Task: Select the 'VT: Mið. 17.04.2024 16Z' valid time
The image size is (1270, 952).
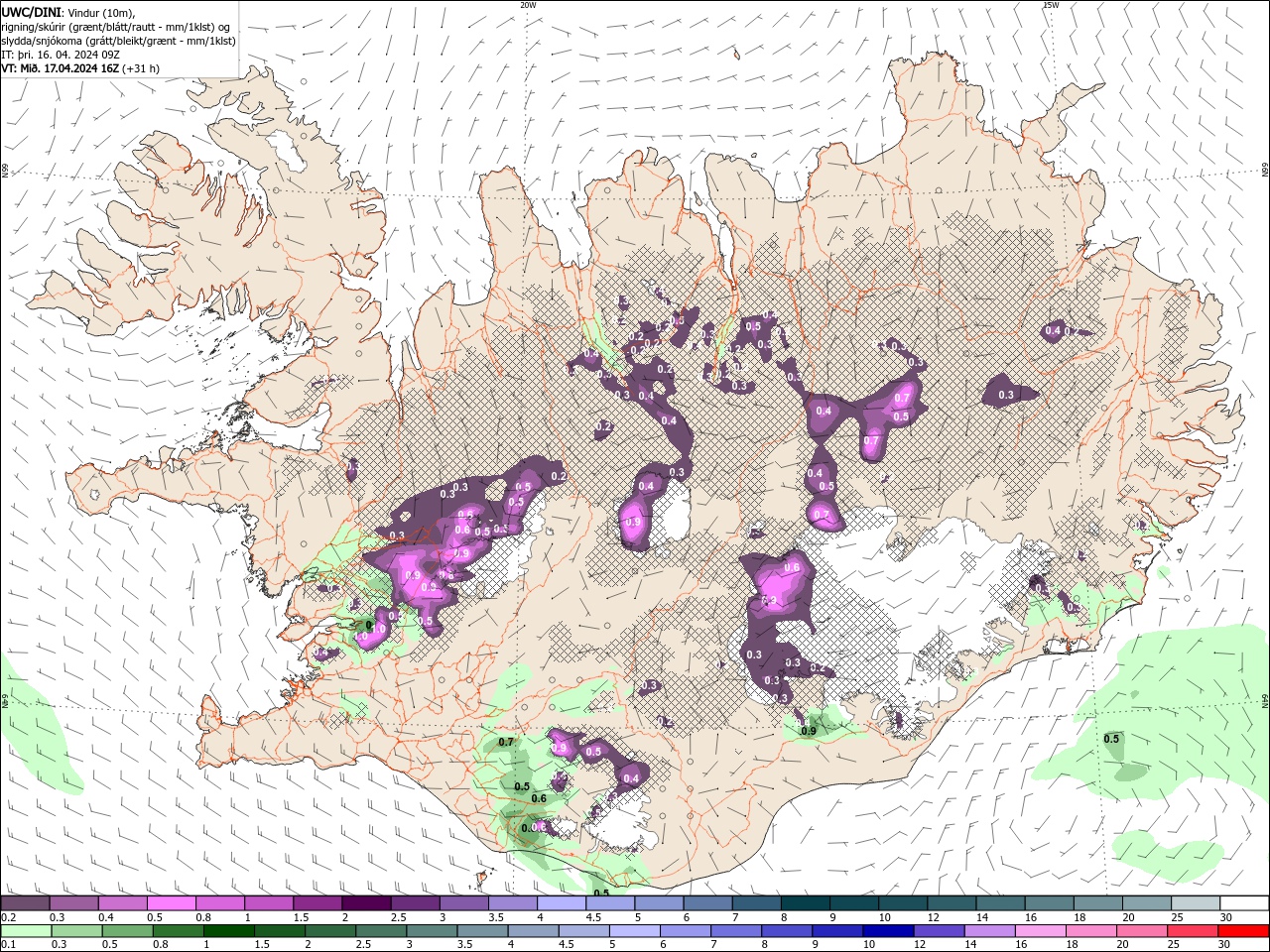Action: (x=60, y=68)
